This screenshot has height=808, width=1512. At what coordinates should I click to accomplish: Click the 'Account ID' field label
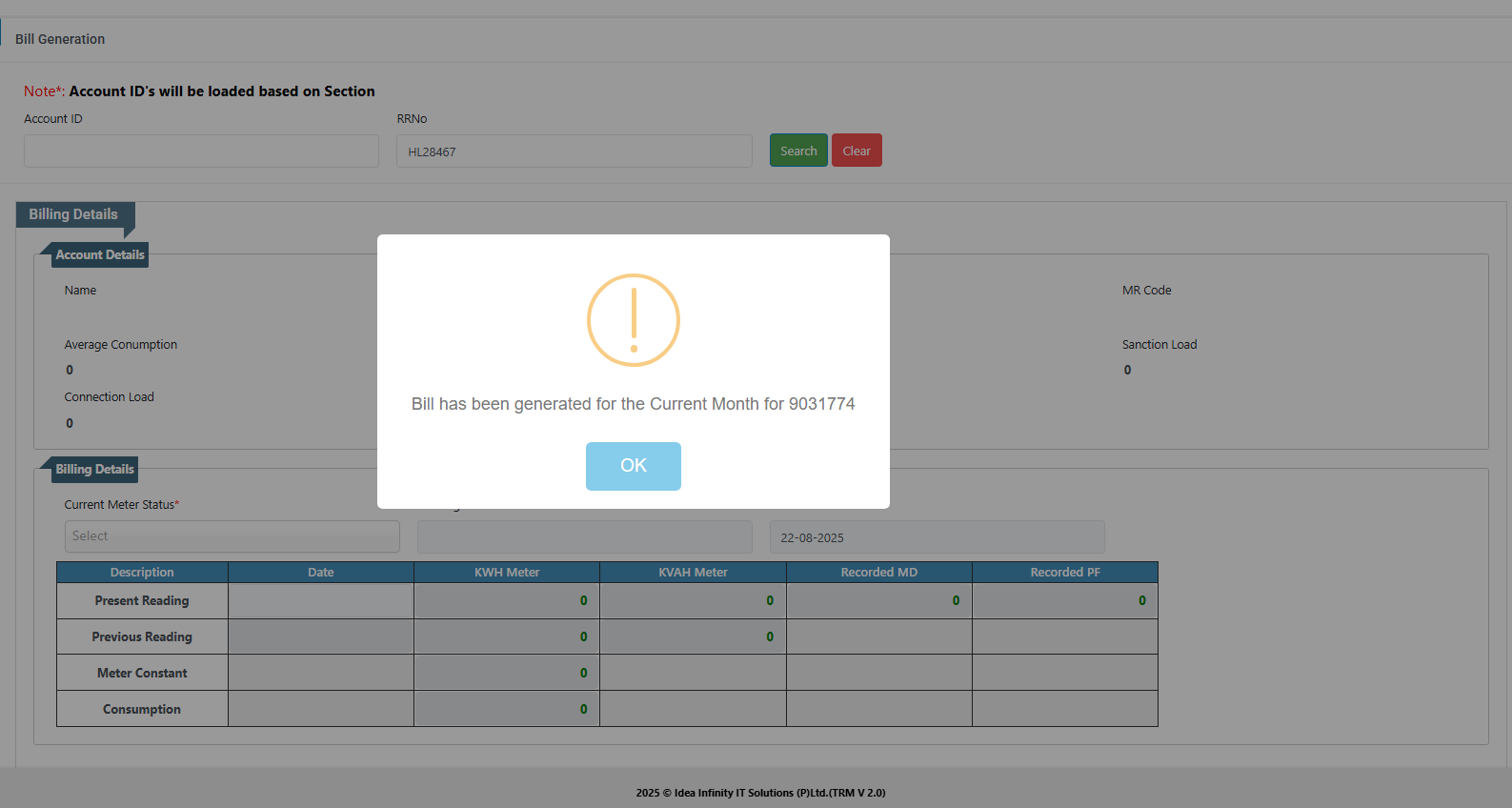click(x=53, y=119)
